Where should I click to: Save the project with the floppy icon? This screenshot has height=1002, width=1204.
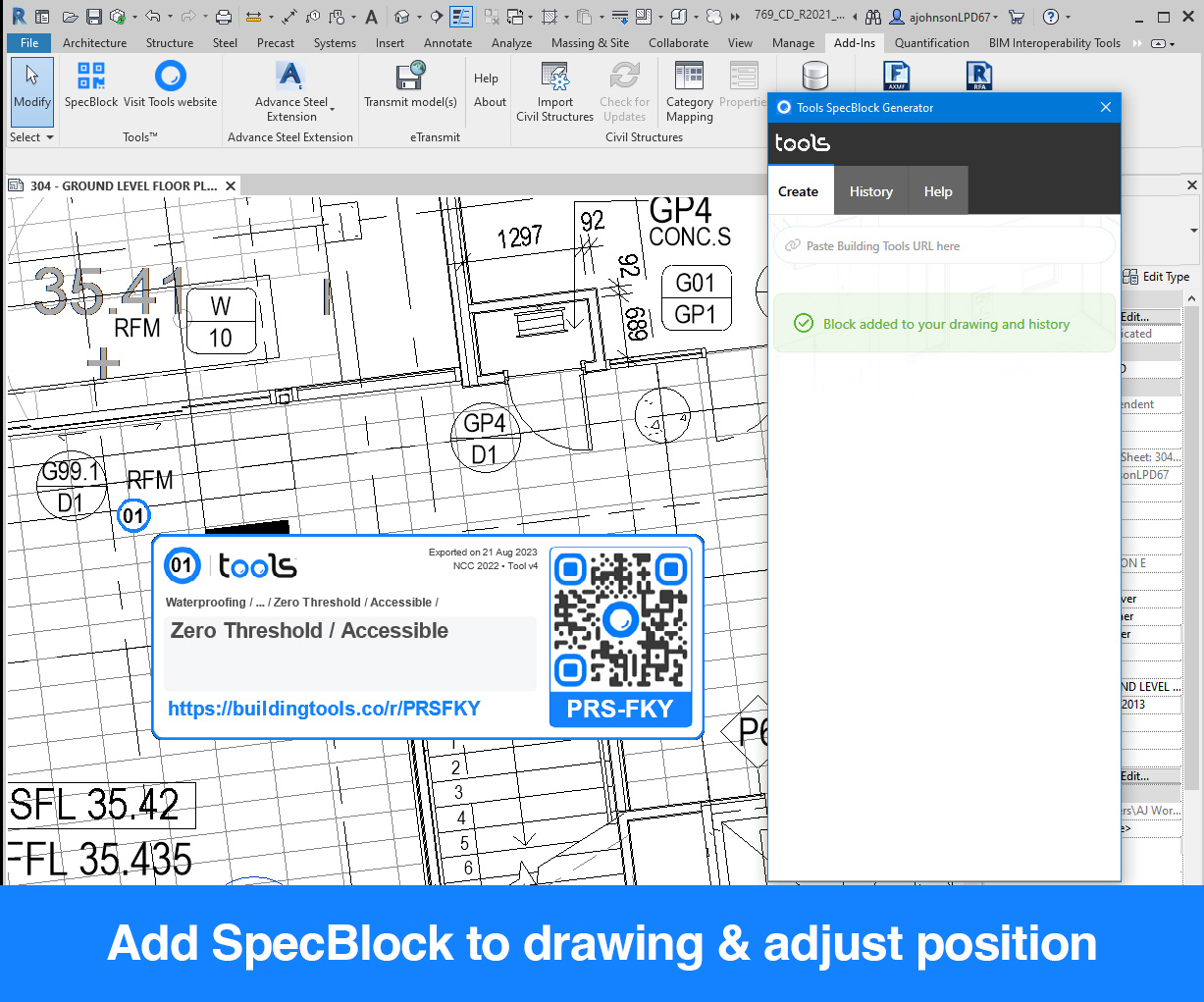coord(94,17)
